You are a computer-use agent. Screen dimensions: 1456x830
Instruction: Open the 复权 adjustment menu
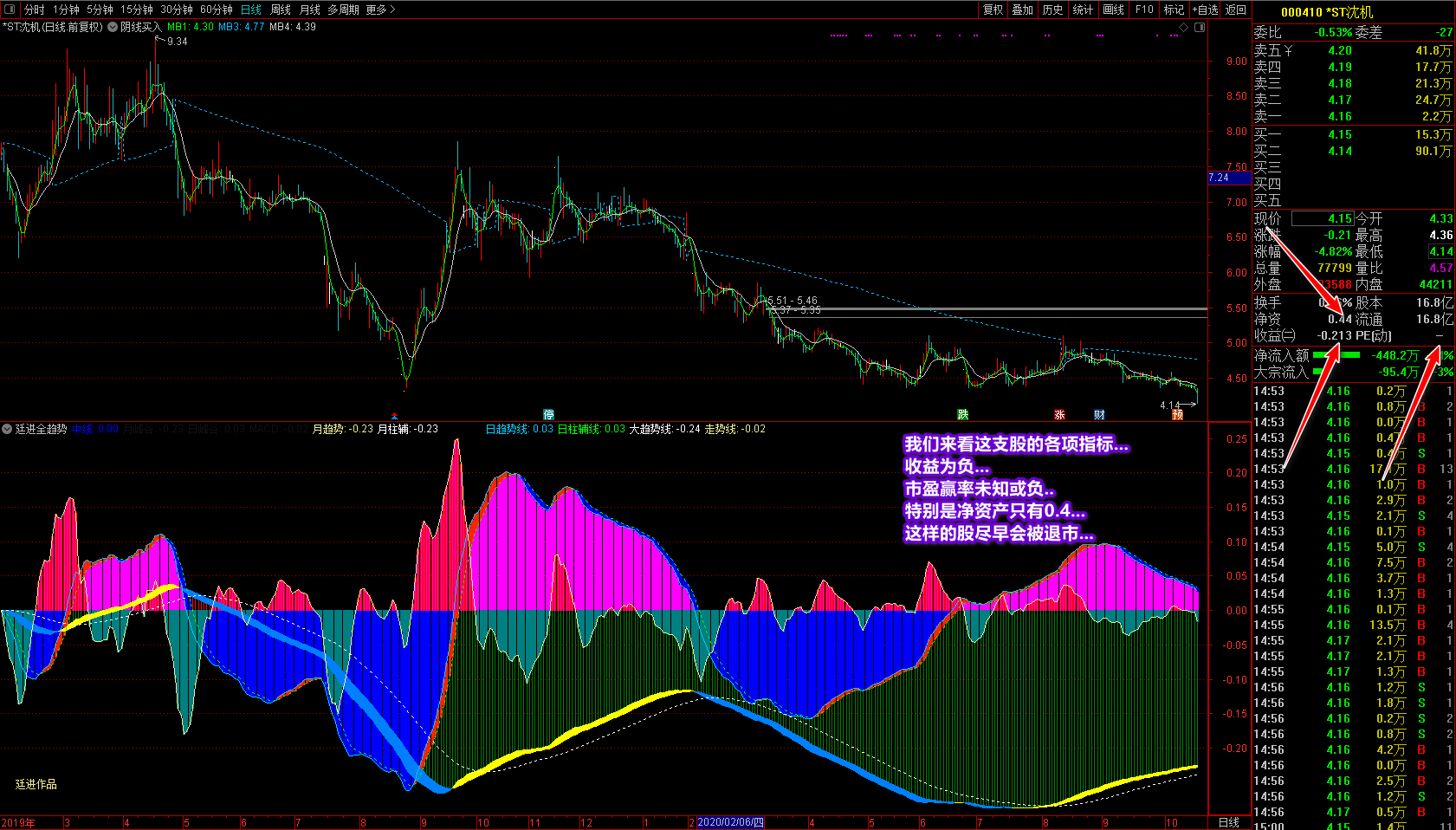993,10
